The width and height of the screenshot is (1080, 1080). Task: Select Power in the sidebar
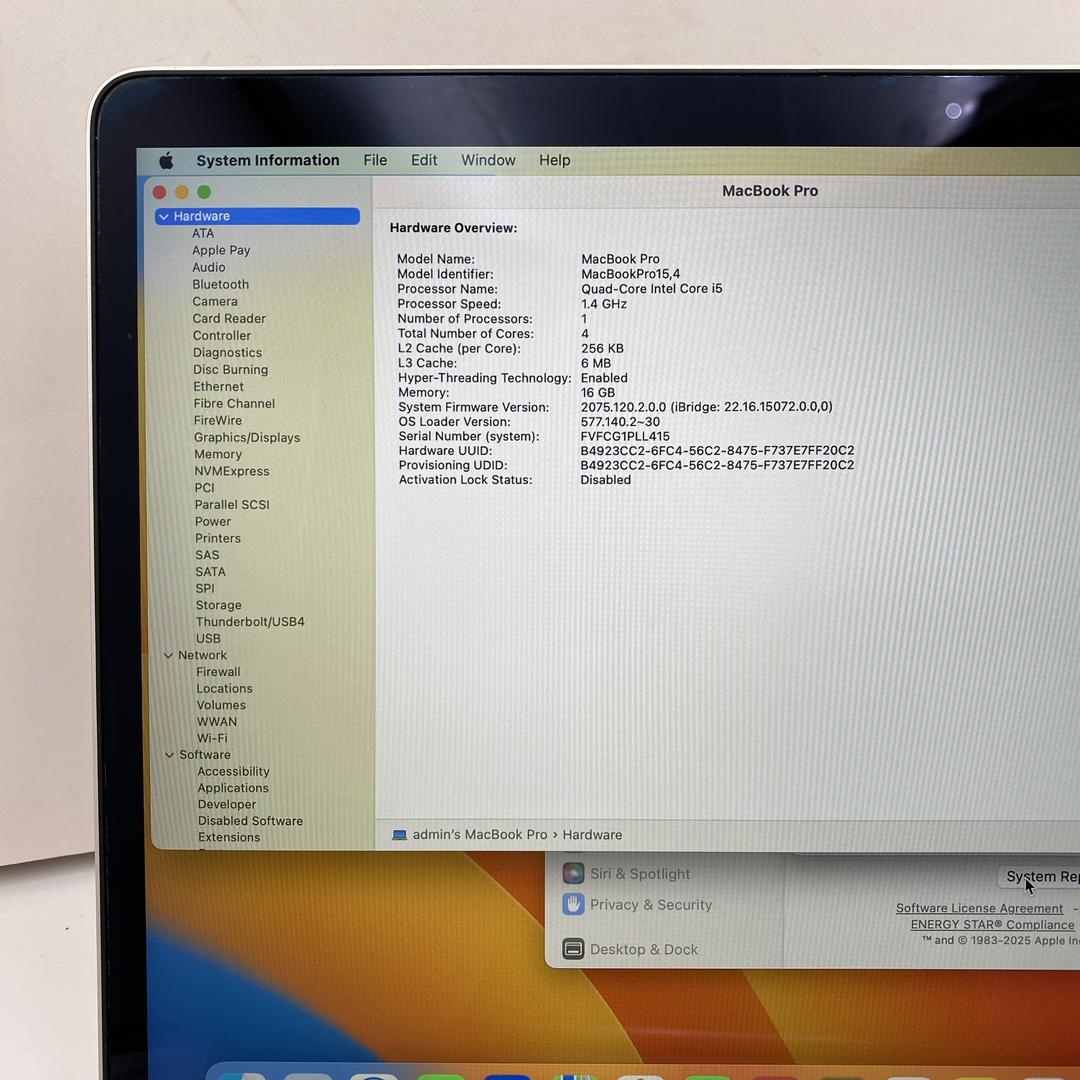(x=213, y=522)
